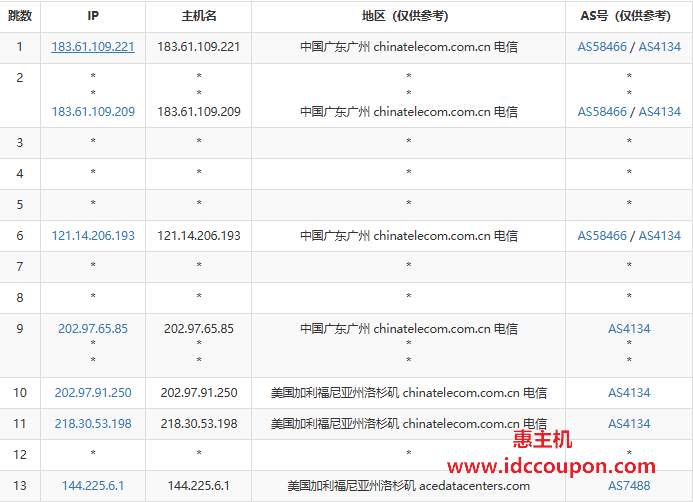This screenshot has width=693, height=502.
Task: Click AS4134 link in hop 9 row
Action: [629, 329]
